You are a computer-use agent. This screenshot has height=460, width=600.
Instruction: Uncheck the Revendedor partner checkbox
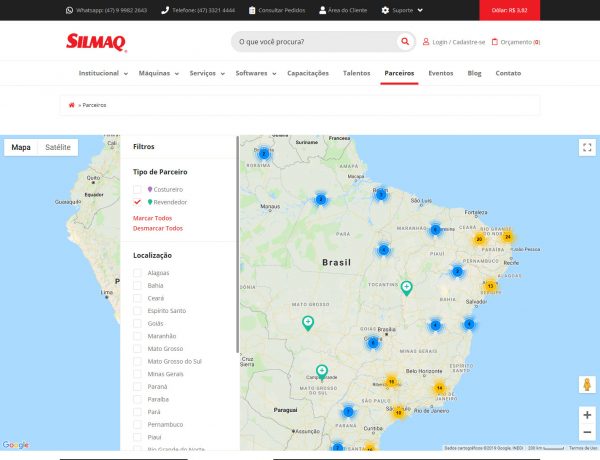[x=138, y=202]
